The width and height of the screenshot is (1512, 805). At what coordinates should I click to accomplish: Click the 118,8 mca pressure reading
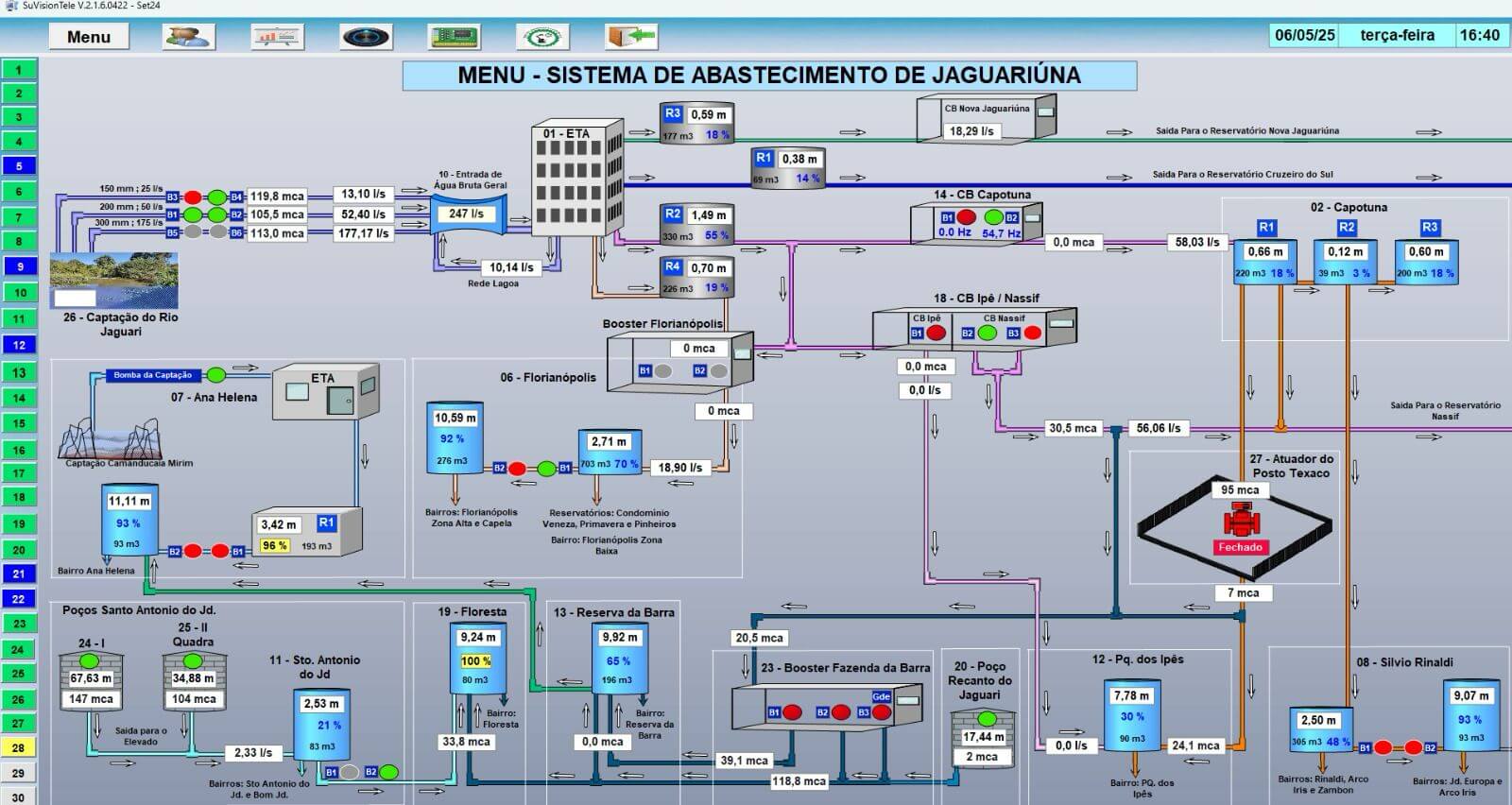[799, 781]
